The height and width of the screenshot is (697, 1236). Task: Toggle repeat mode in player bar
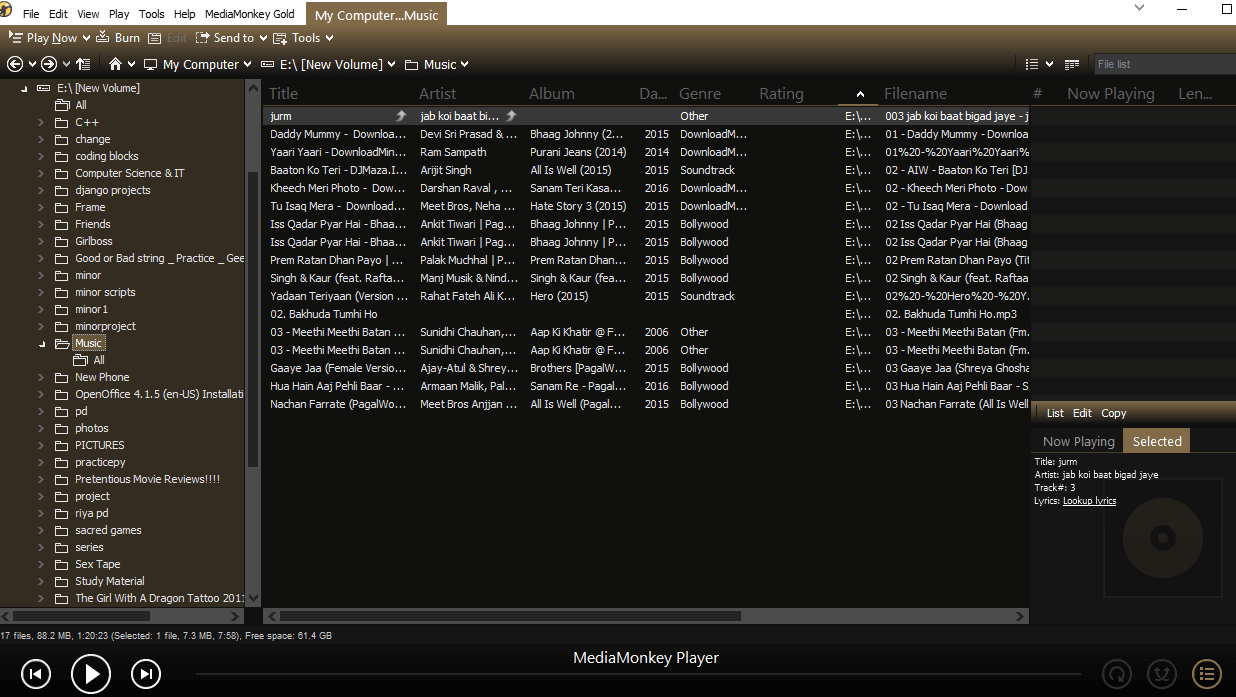pos(1117,675)
